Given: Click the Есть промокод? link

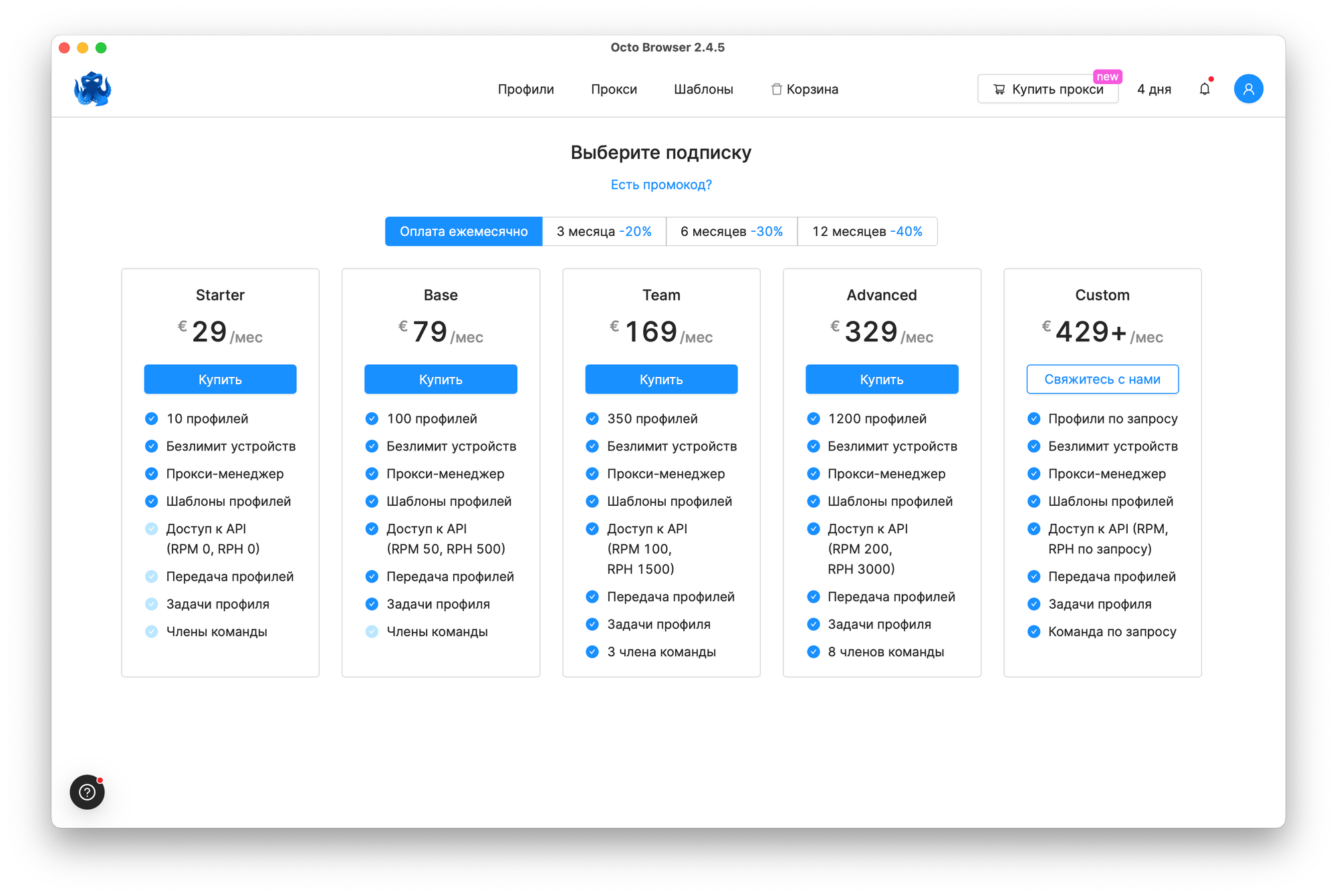Looking at the screenshot, I should (x=661, y=185).
